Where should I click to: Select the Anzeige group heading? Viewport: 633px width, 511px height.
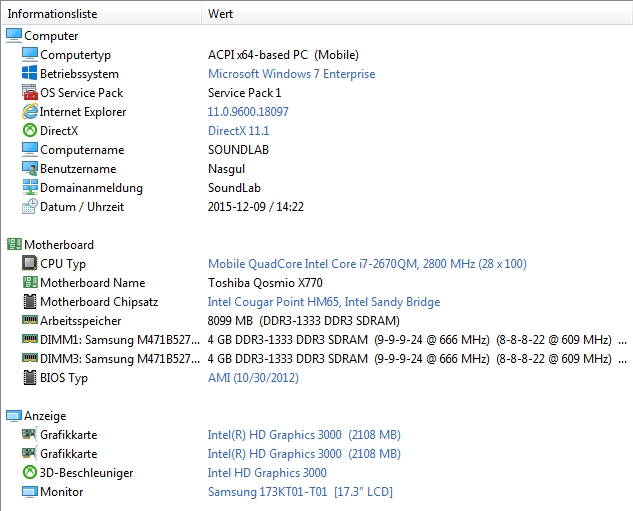pos(45,416)
